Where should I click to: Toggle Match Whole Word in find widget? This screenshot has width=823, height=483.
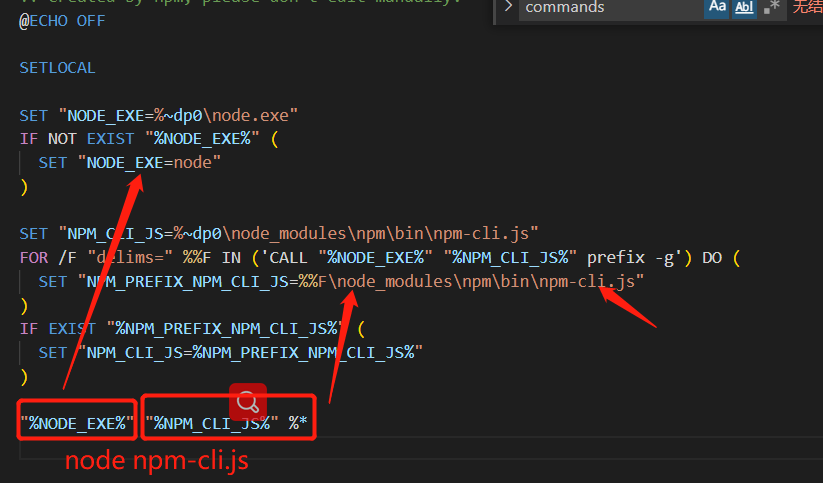point(744,8)
